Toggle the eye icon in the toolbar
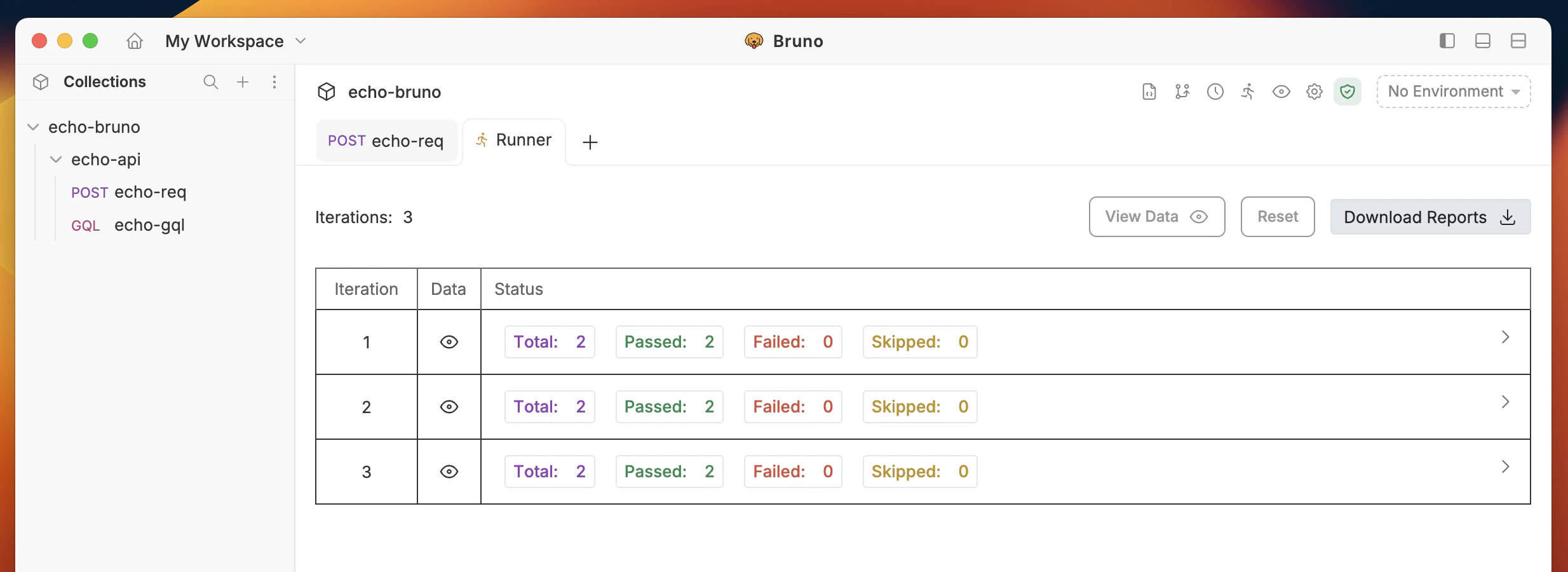 point(1281,91)
